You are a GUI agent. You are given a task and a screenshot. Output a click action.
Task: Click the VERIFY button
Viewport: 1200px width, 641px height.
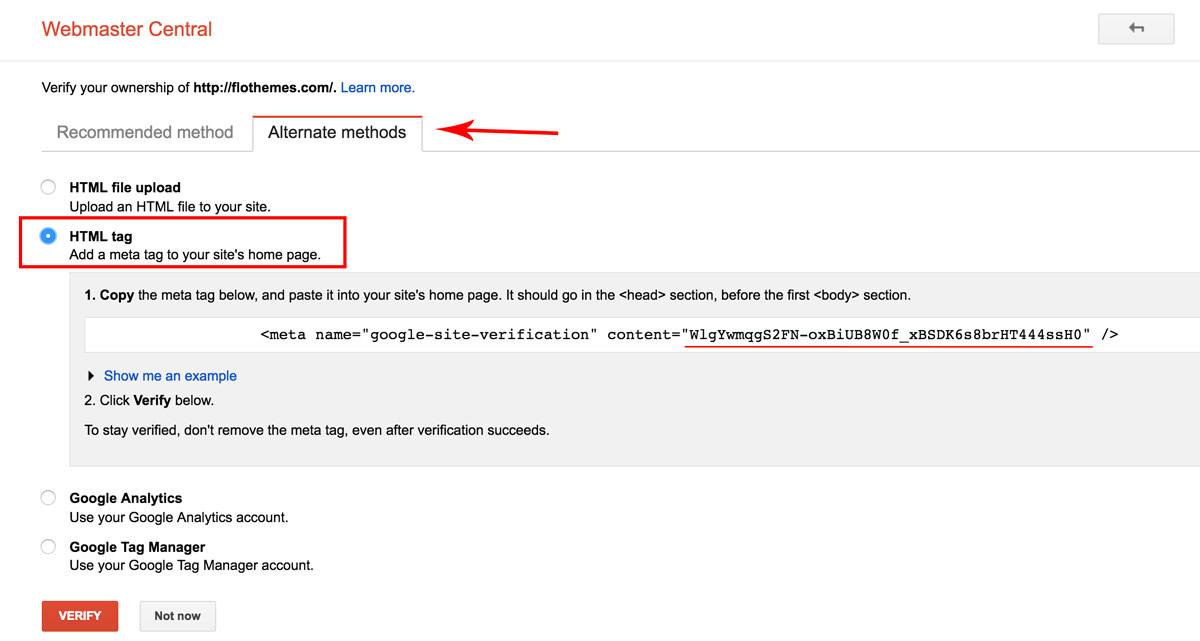(79, 616)
